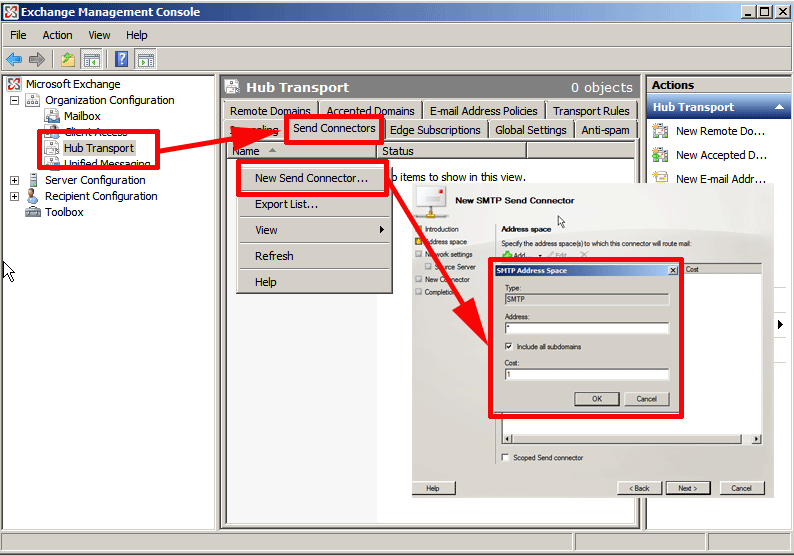Open the View submenu arrow
The height and width of the screenshot is (556, 794).
pyautogui.click(x=382, y=230)
